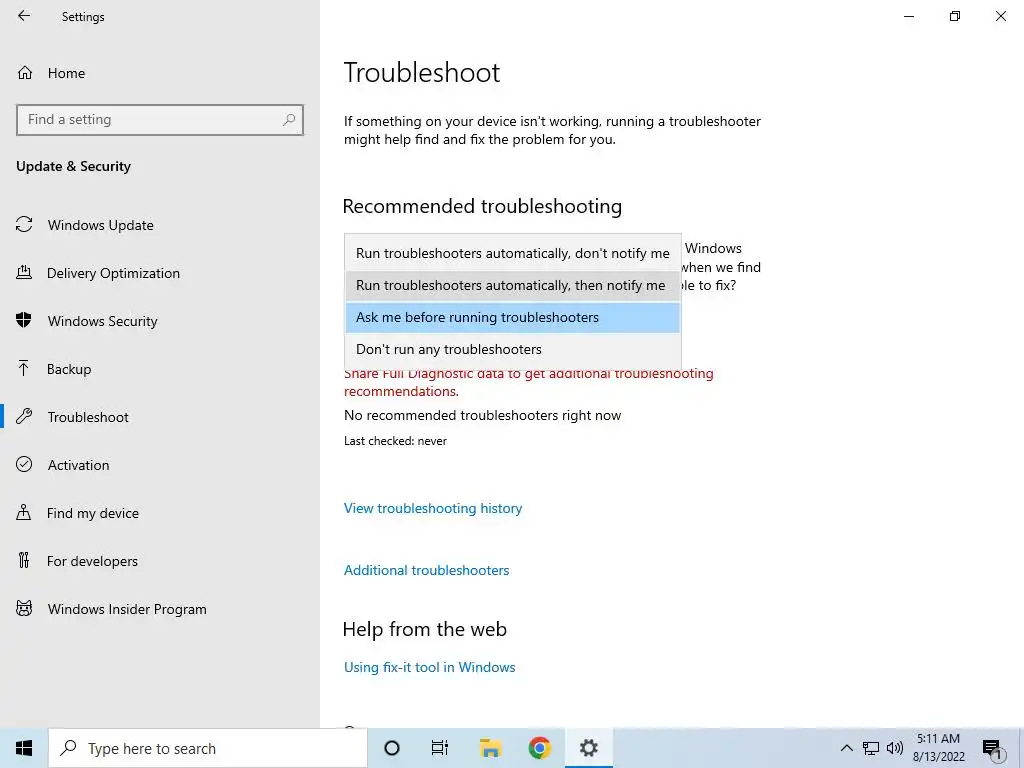Launch Google Chrome from the taskbar

pyautogui.click(x=539, y=748)
